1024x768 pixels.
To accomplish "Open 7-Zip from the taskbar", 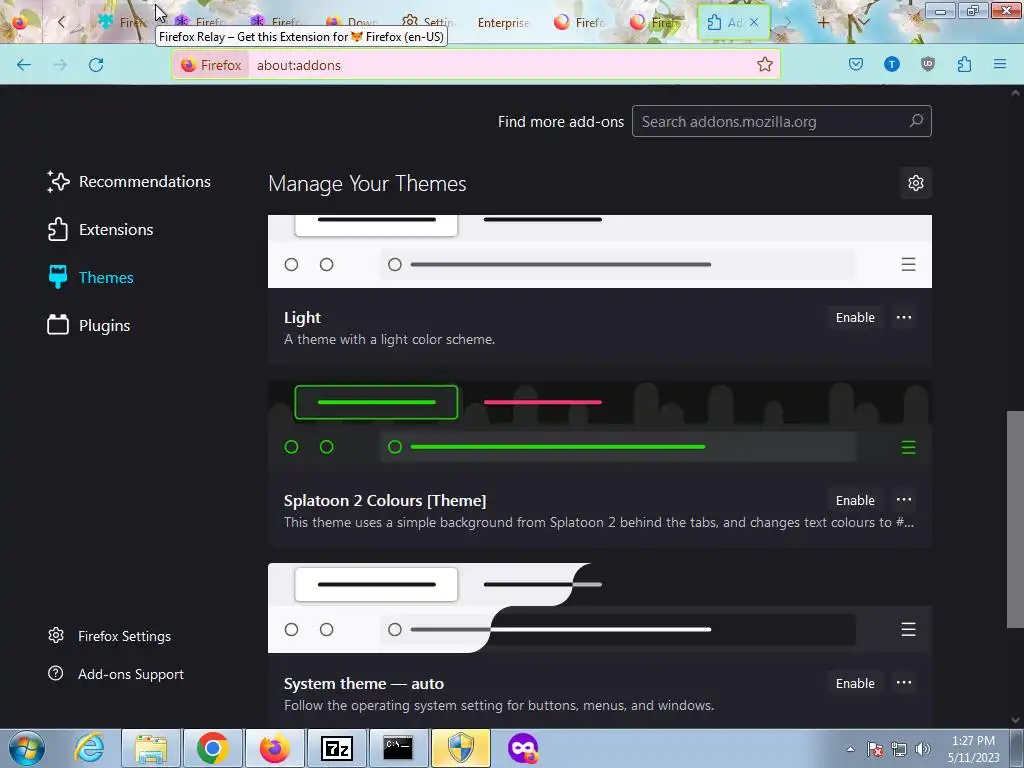I will pyautogui.click(x=336, y=748).
